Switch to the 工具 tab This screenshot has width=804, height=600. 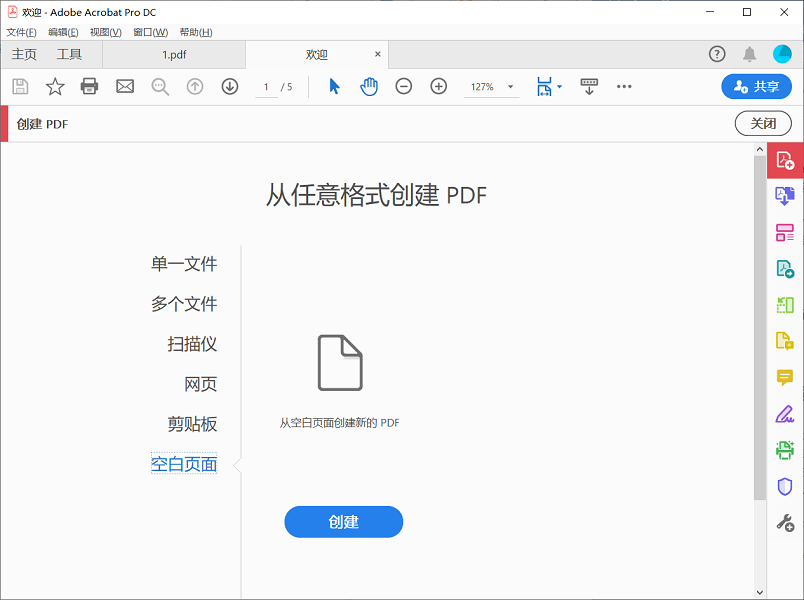pos(69,54)
